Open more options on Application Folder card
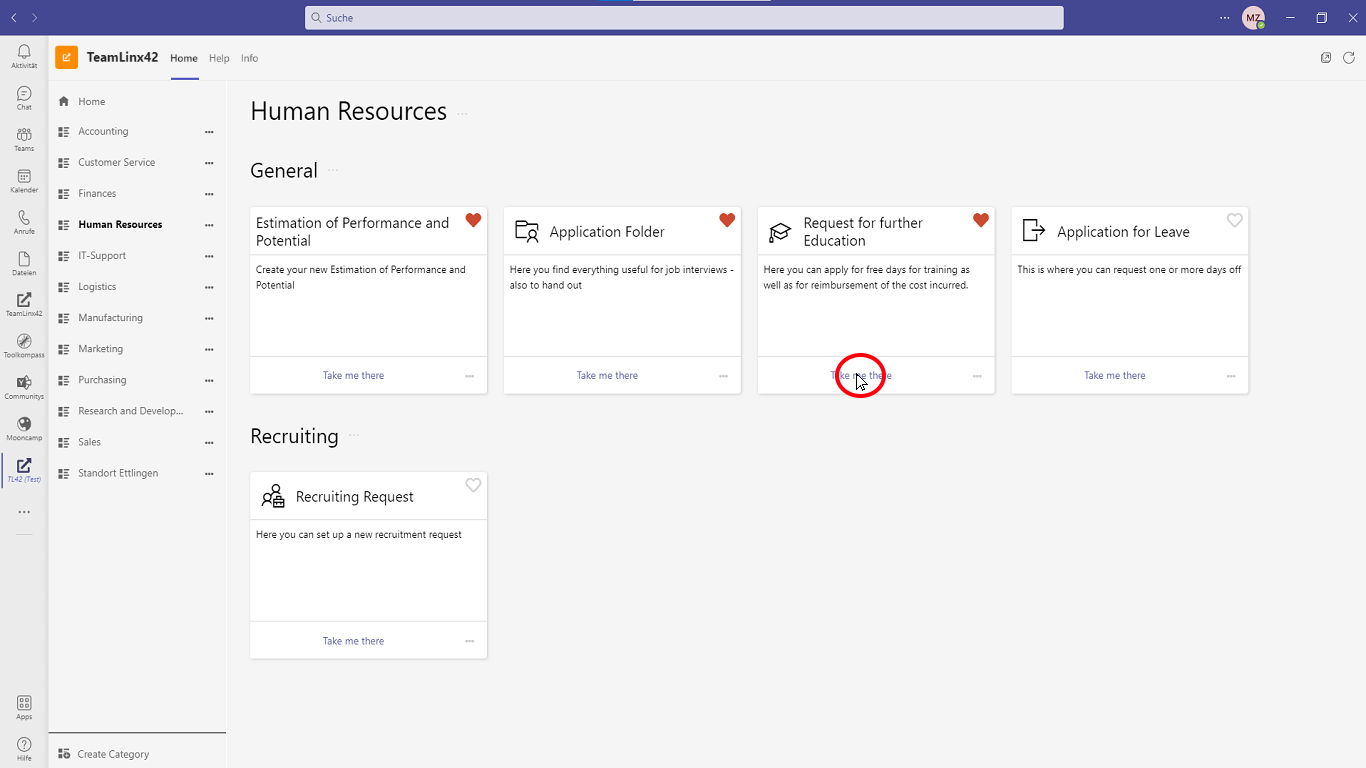1366x768 pixels. click(723, 376)
